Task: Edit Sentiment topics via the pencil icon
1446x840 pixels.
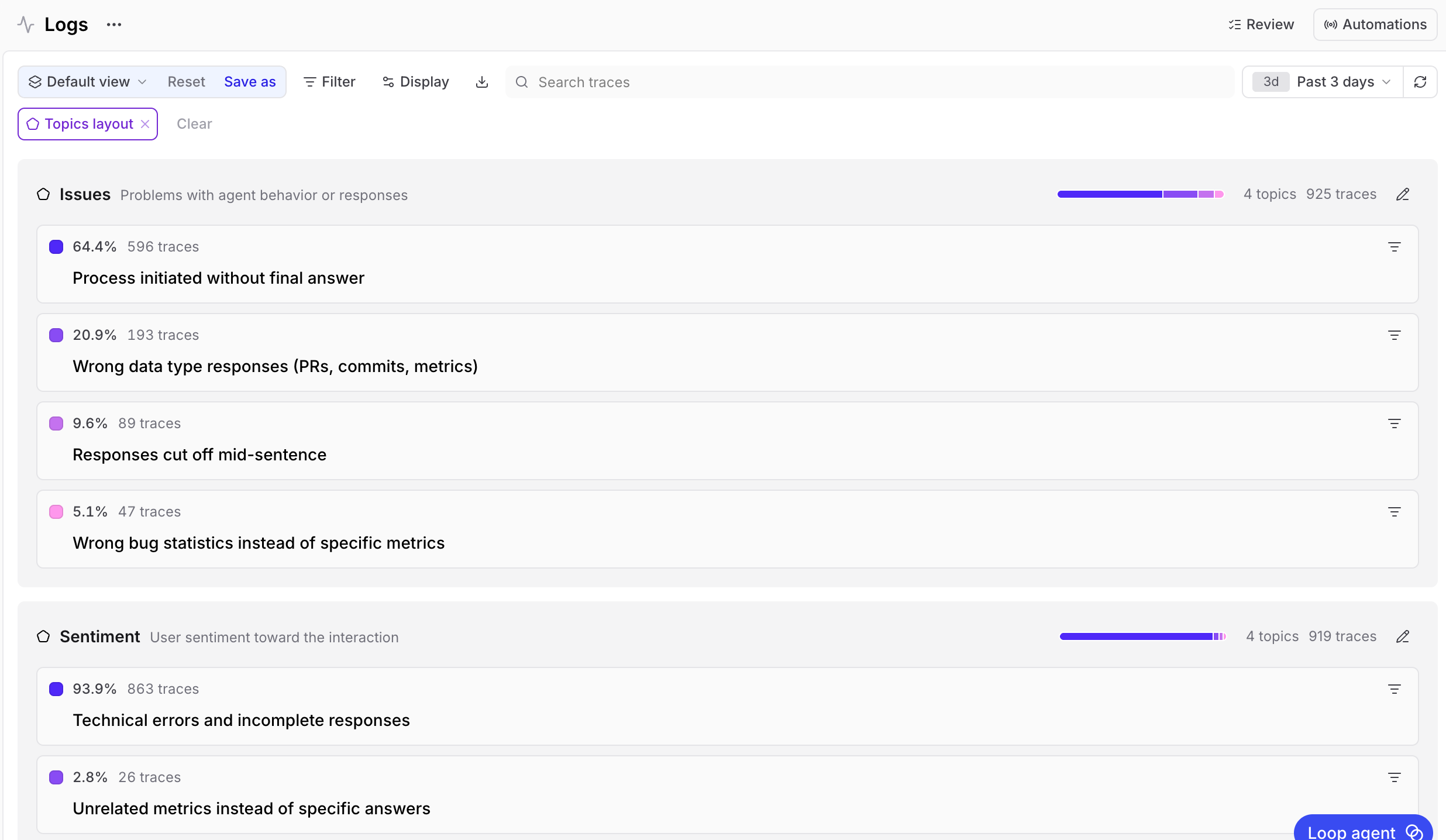Action: (1403, 636)
